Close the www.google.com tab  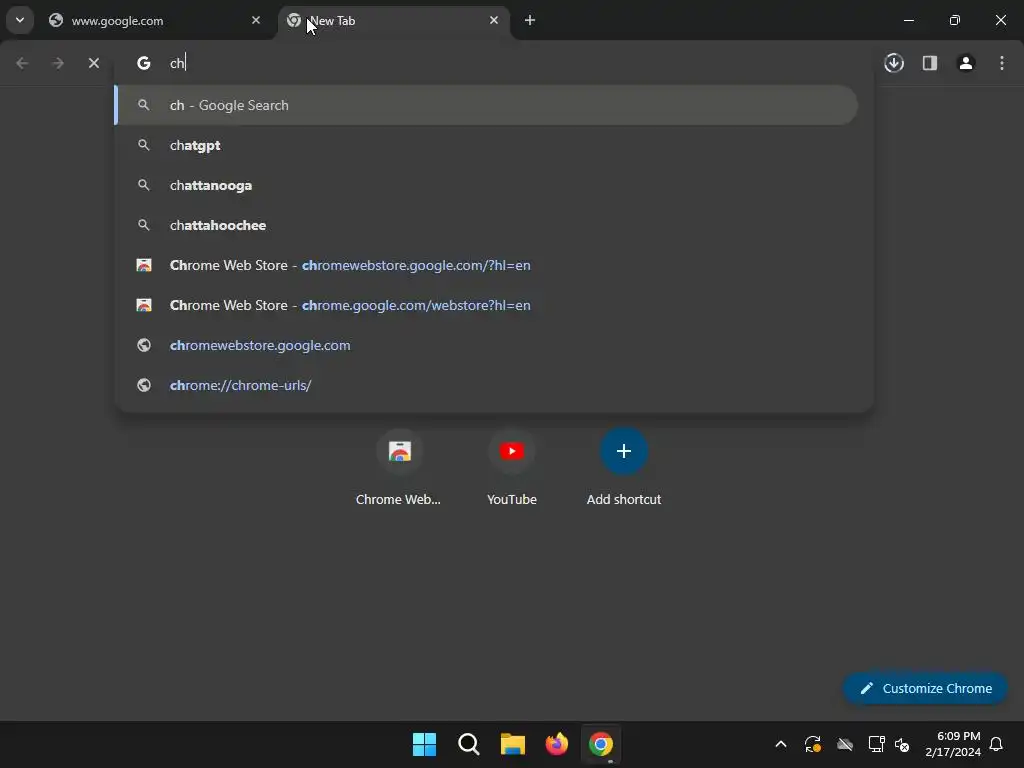pos(256,20)
